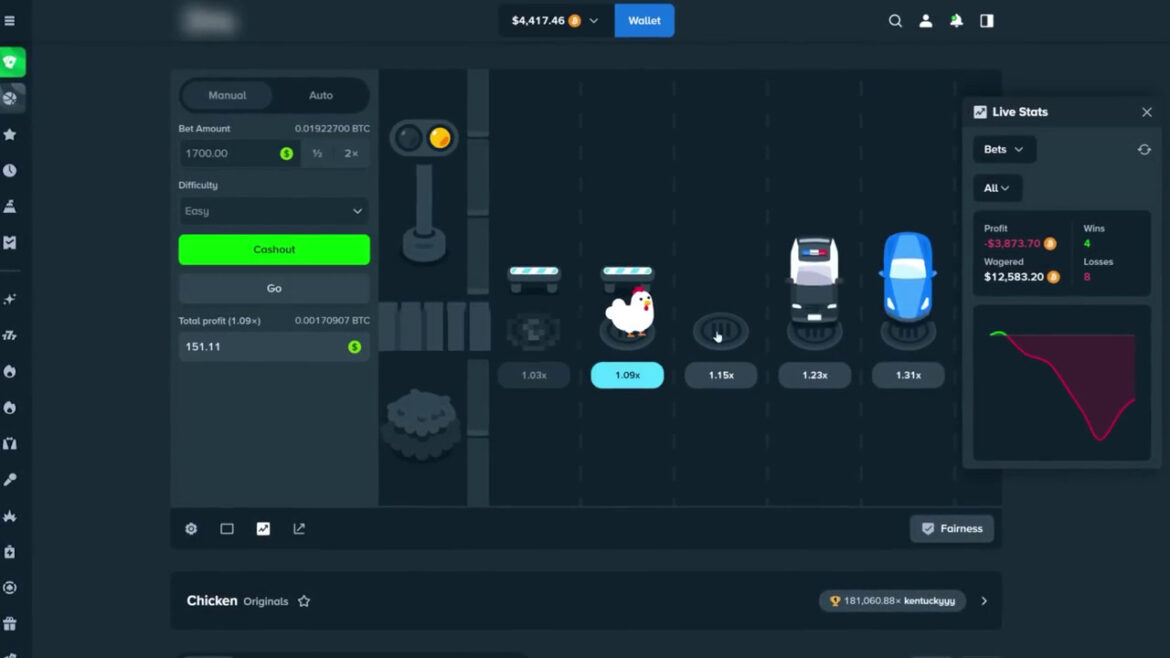Open the Bets dropdown in Live Stats
Viewport: 1170px width, 658px height.
(x=1004, y=149)
